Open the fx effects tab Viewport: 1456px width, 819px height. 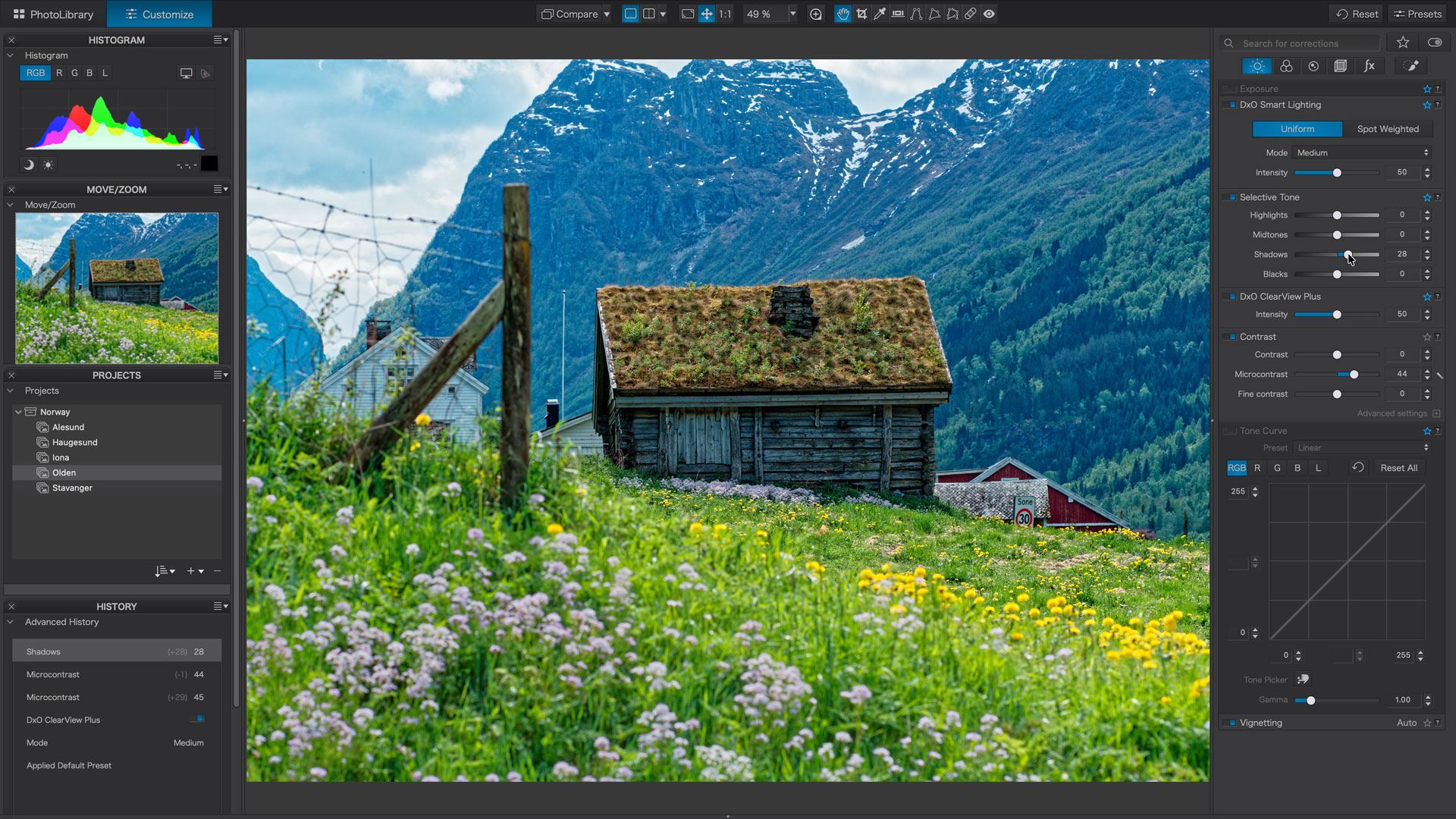tap(1370, 66)
